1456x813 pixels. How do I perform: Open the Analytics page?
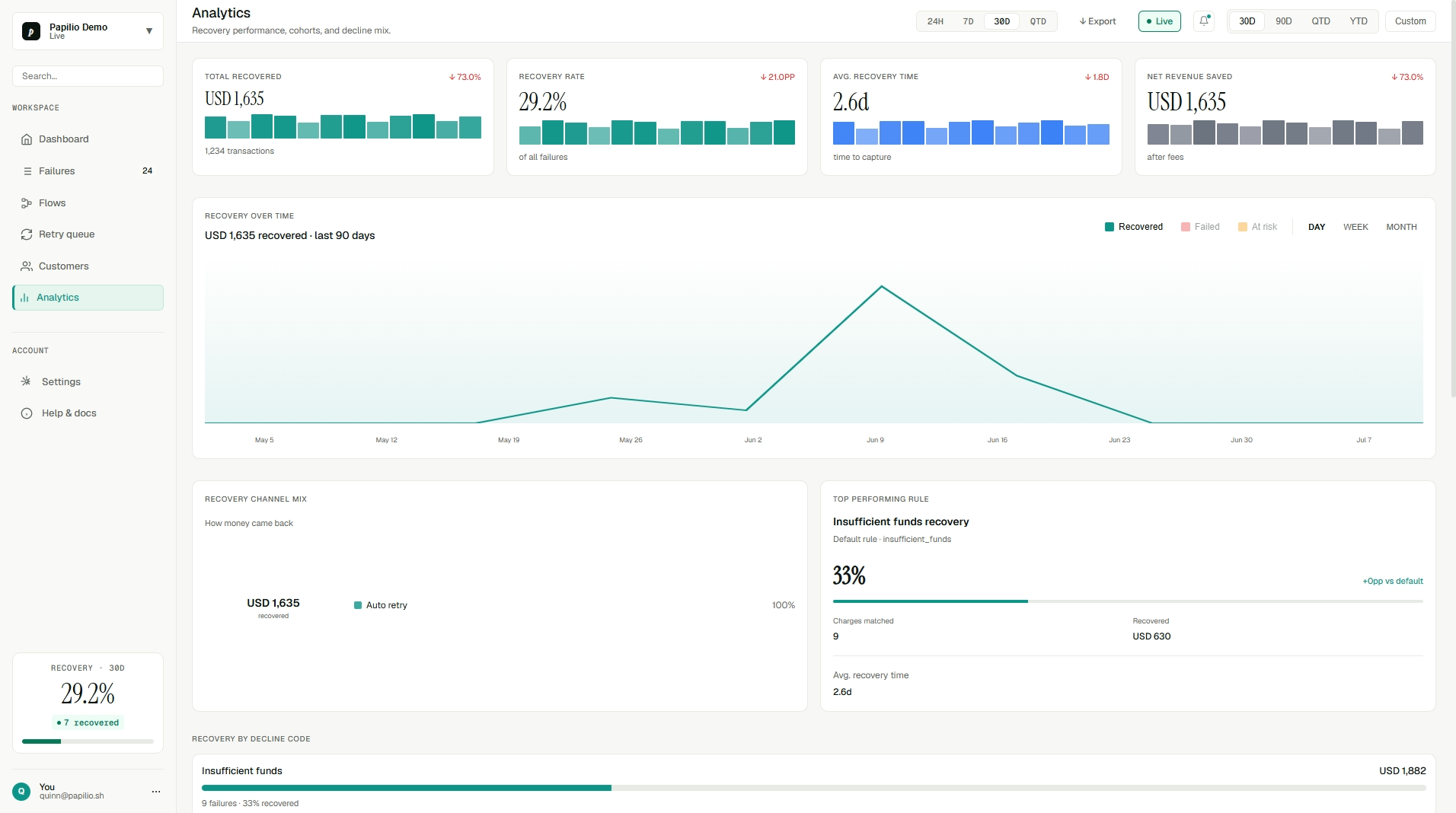click(88, 298)
